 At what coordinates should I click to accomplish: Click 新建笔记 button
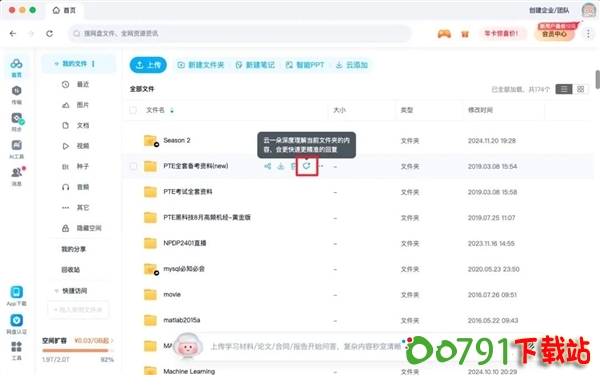(x=255, y=65)
